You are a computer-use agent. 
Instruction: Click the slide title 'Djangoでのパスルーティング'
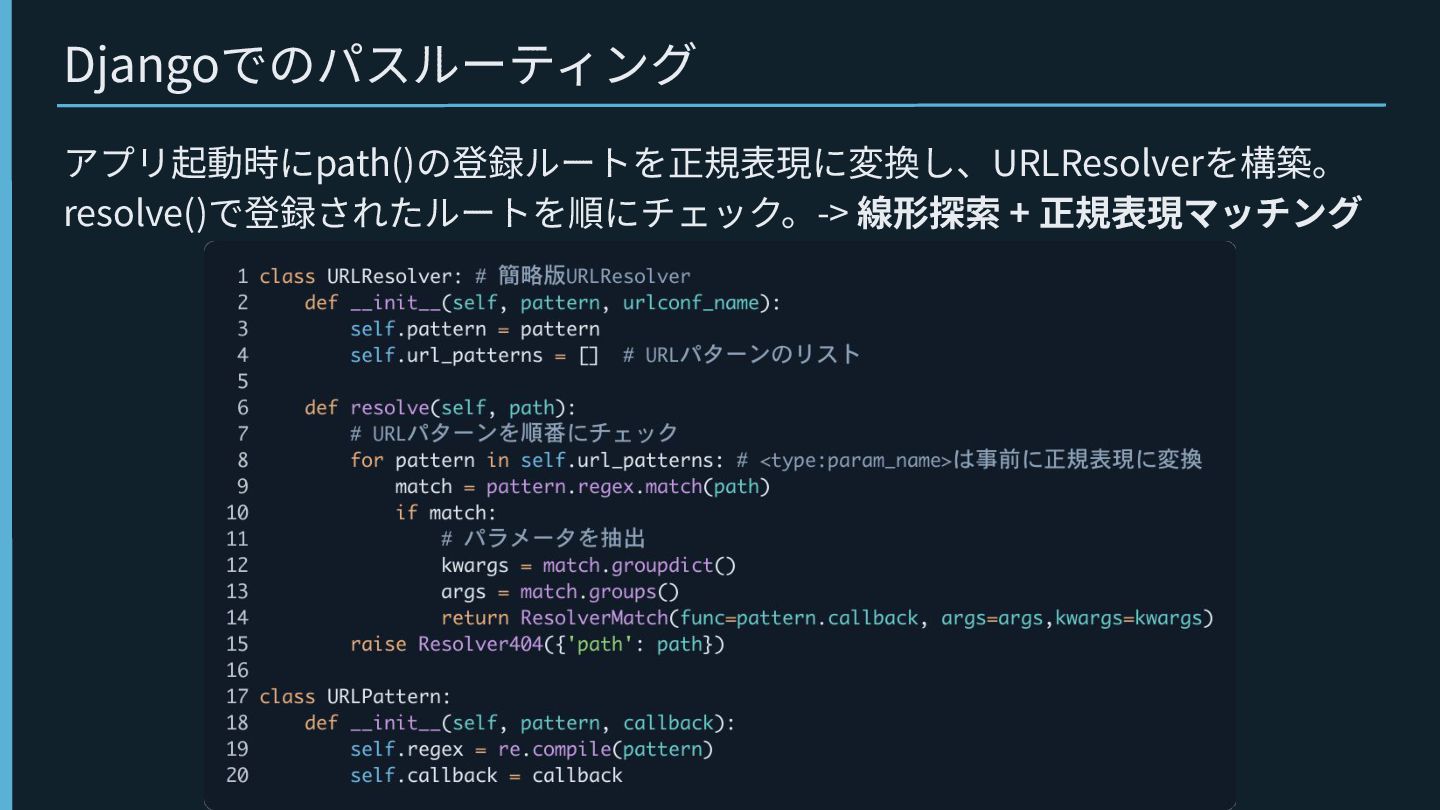point(378,64)
